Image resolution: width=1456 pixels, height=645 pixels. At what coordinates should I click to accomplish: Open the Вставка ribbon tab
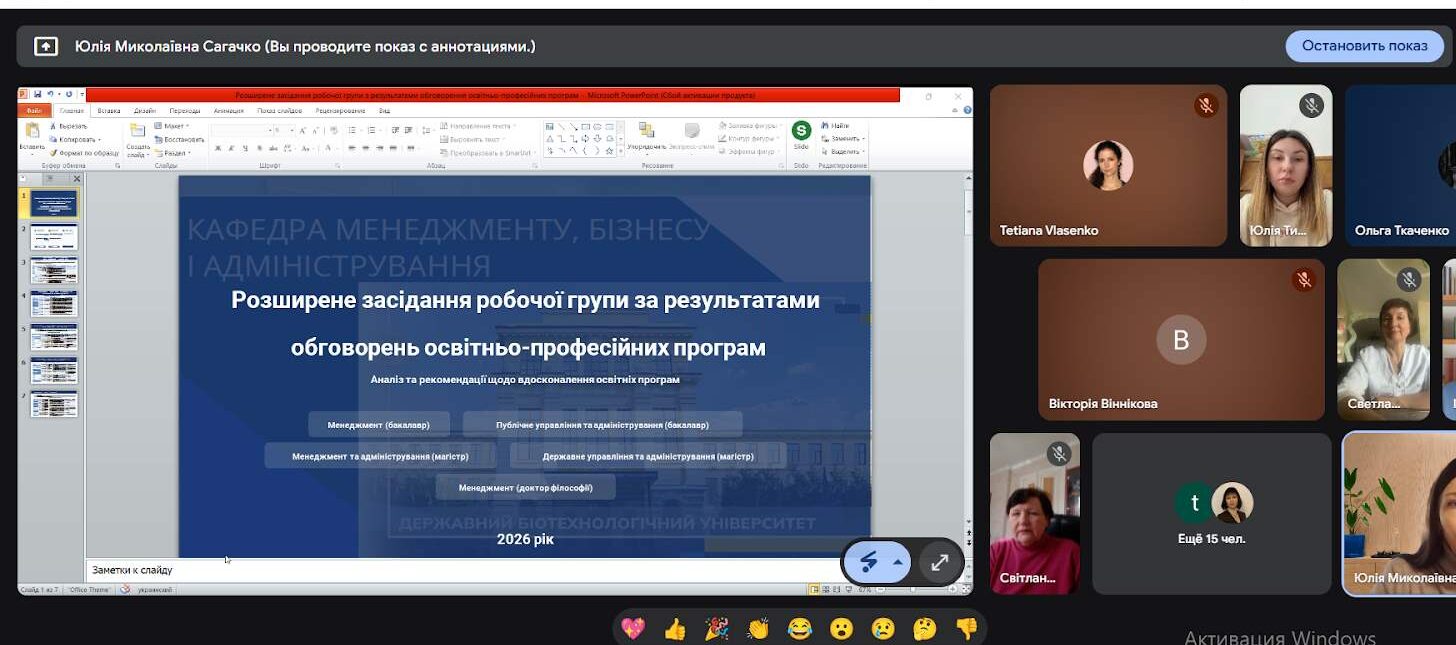[109, 110]
